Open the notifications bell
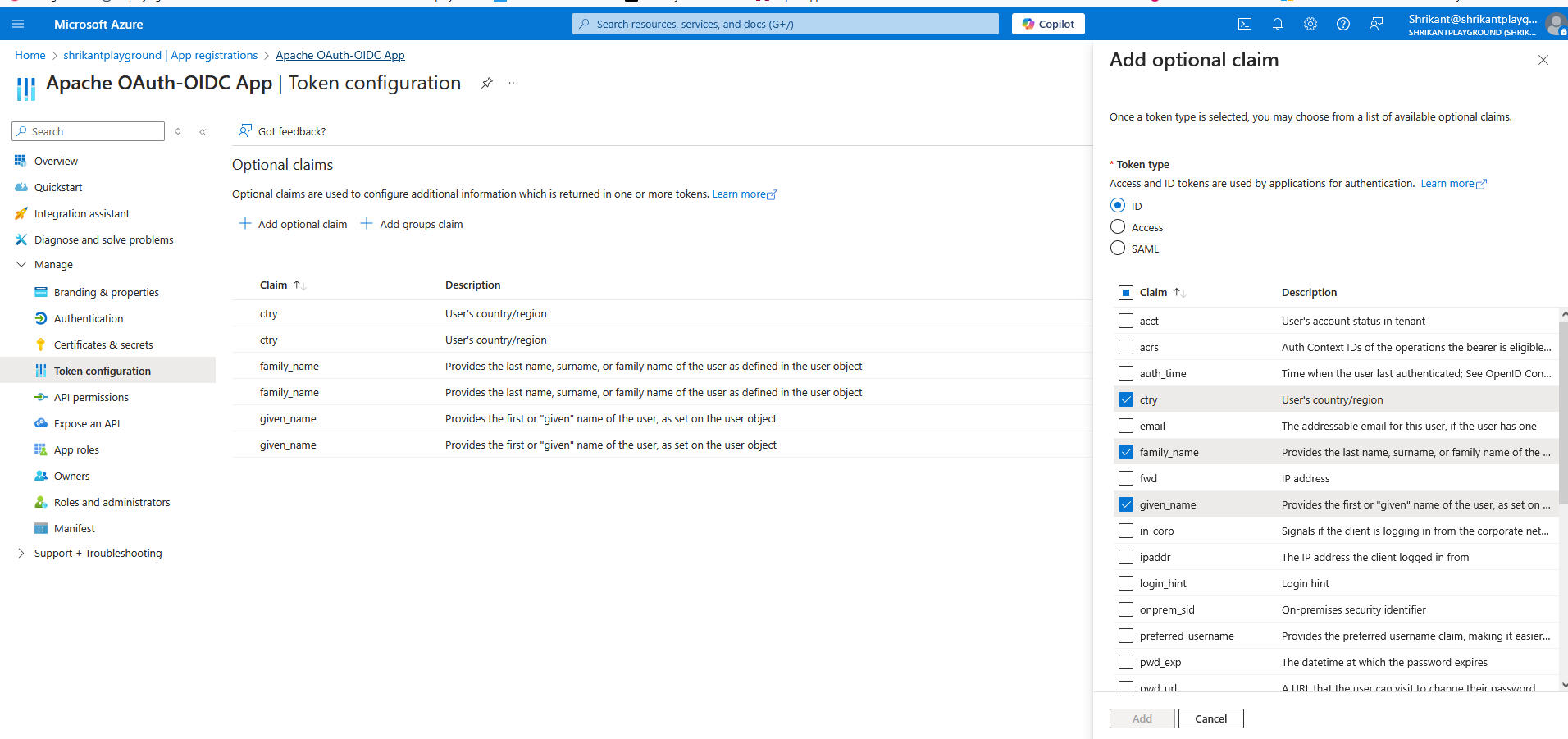 pyautogui.click(x=1278, y=24)
